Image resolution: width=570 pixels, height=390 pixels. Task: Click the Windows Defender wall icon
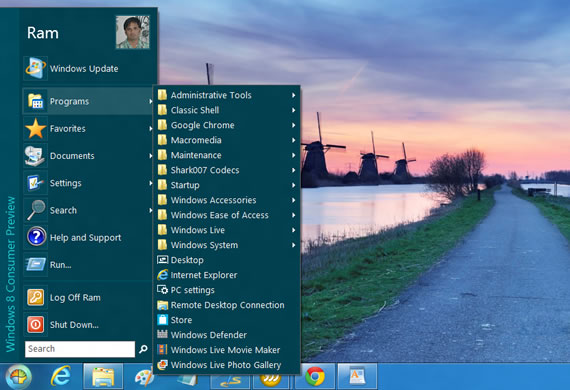162,334
